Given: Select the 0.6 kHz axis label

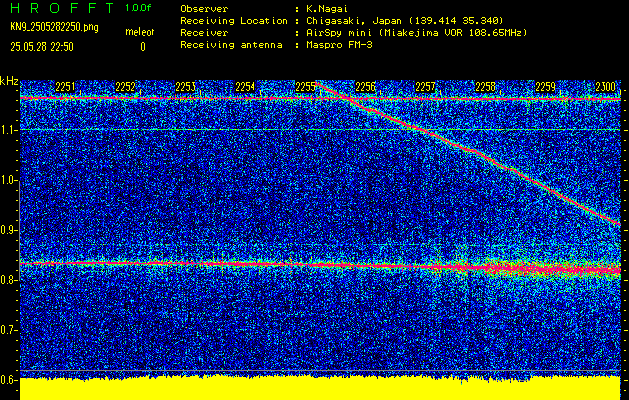Looking at the screenshot, I should pos(9,380).
